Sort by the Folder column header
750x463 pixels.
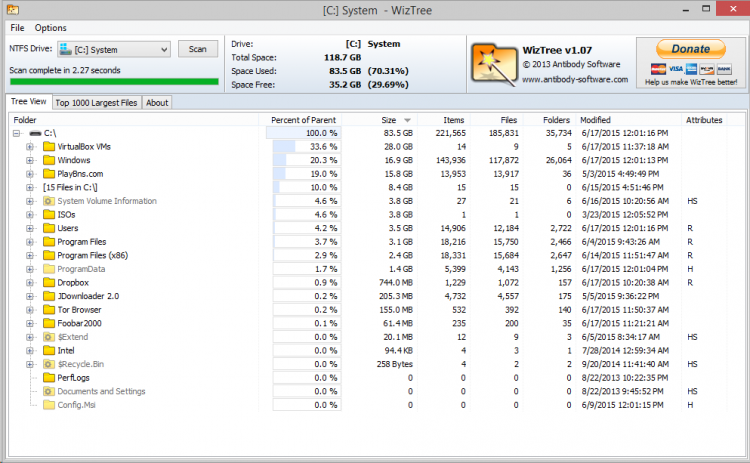click(x=25, y=120)
